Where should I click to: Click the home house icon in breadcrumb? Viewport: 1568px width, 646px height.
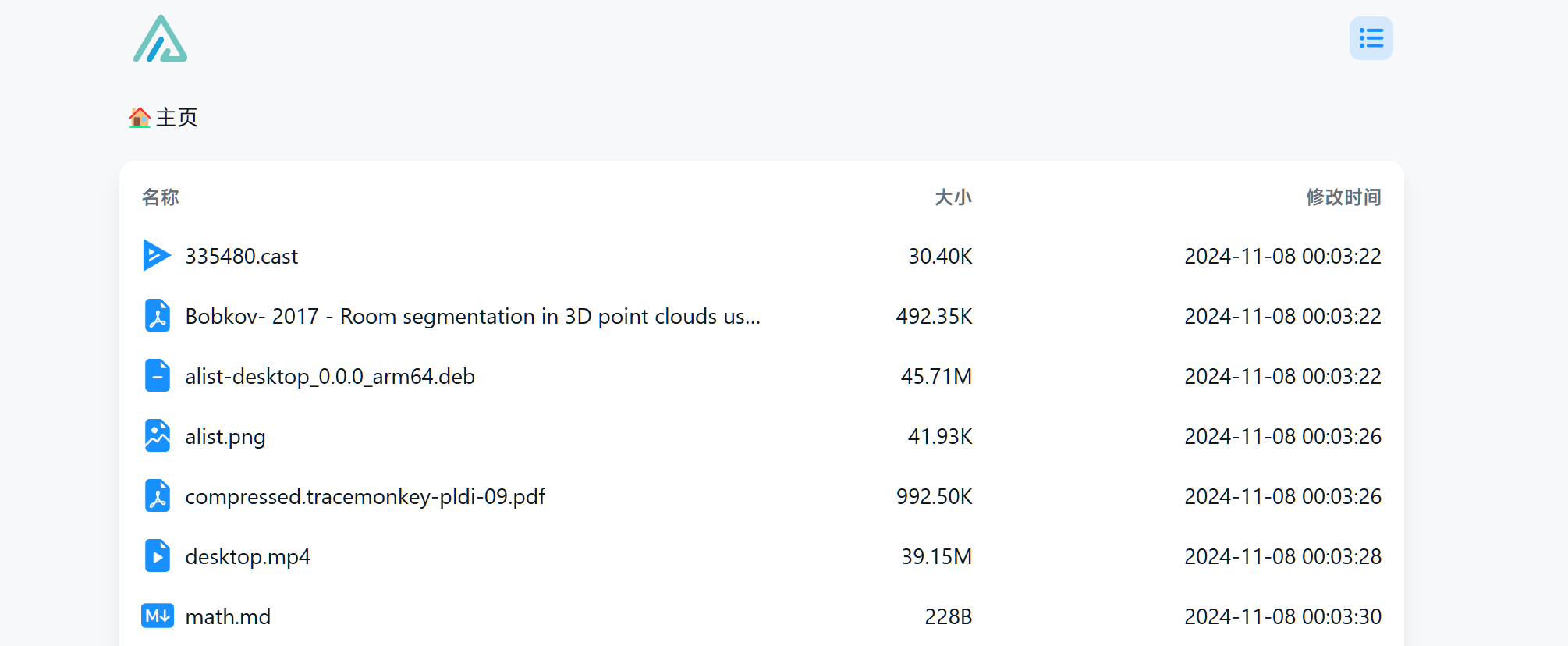pyautogui.click(x=140, y=117)
